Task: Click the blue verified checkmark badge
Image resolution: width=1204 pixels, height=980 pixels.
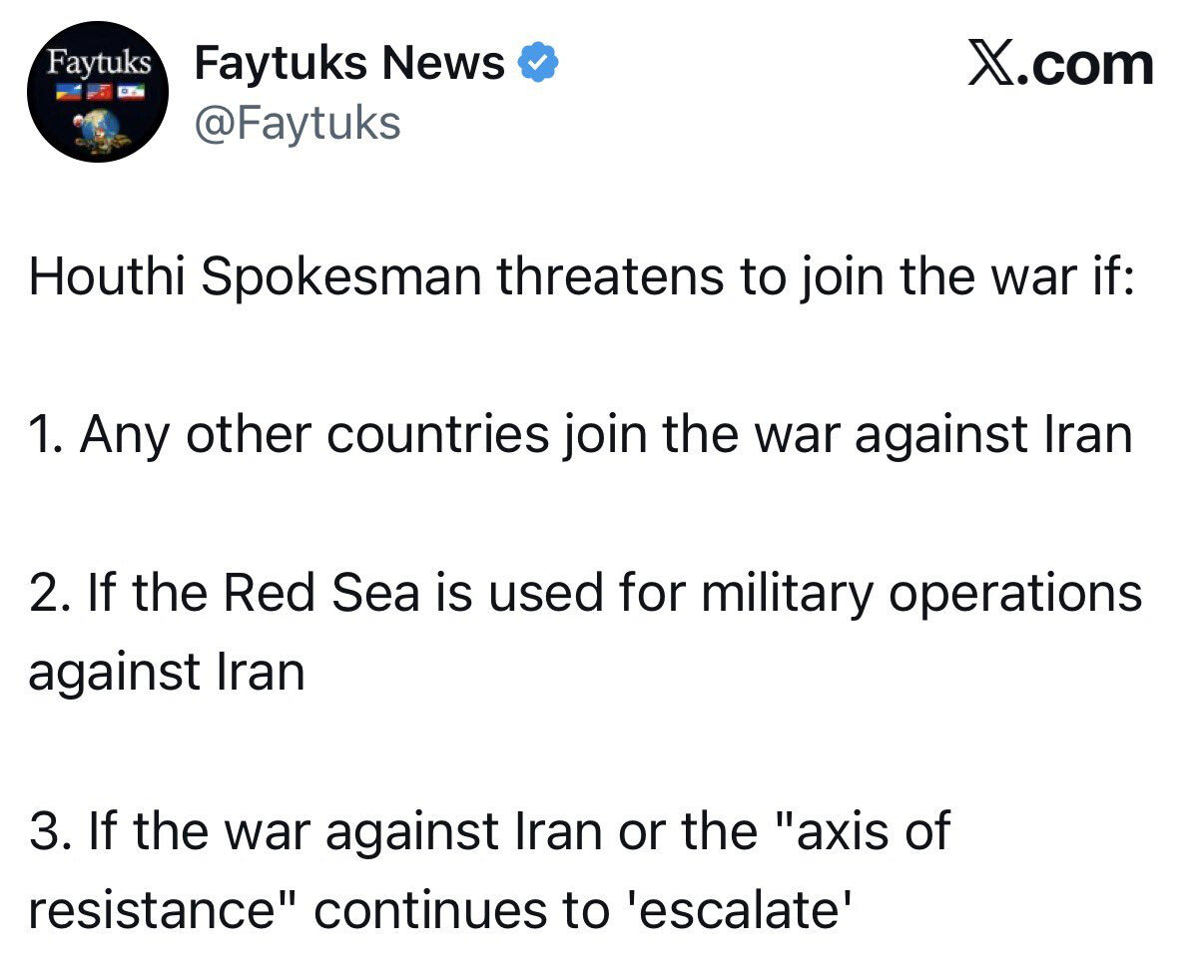Action: [x=538, y=64]
